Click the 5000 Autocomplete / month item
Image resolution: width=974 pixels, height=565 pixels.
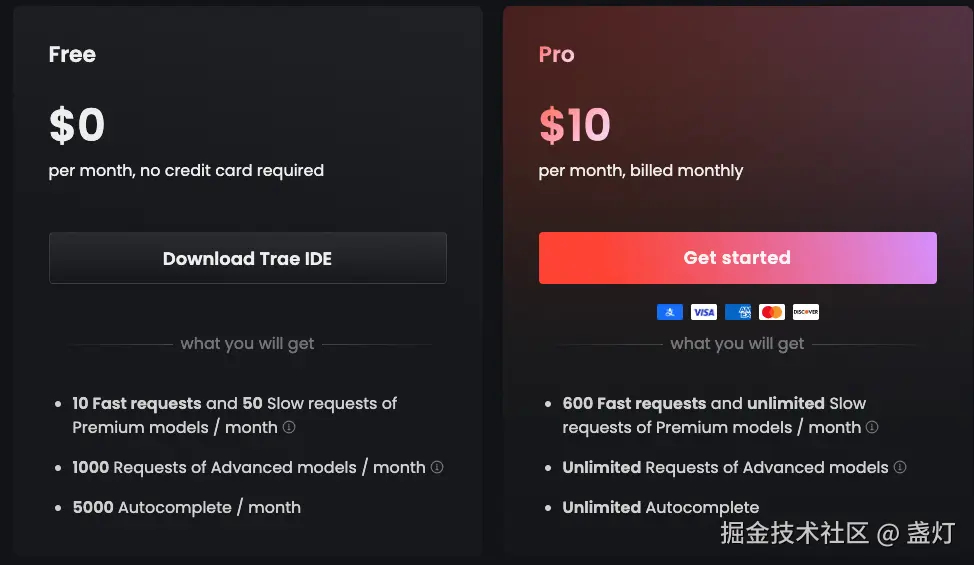(x=186, y=507)
